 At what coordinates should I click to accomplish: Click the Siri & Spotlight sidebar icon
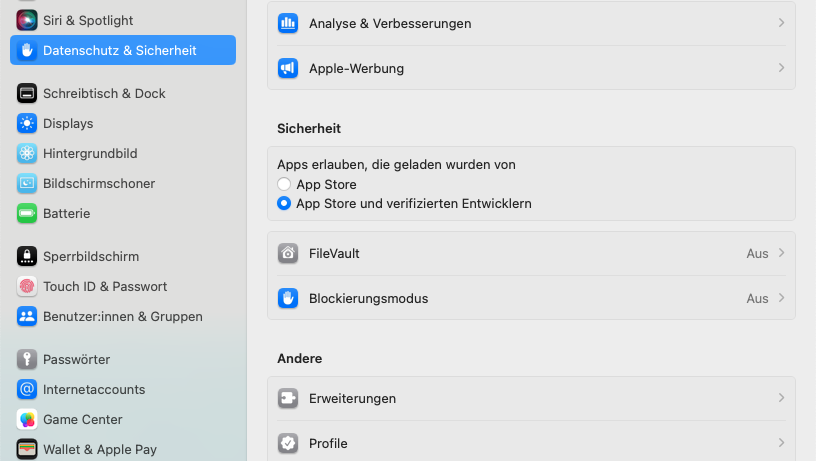click(x=27, y=20)
